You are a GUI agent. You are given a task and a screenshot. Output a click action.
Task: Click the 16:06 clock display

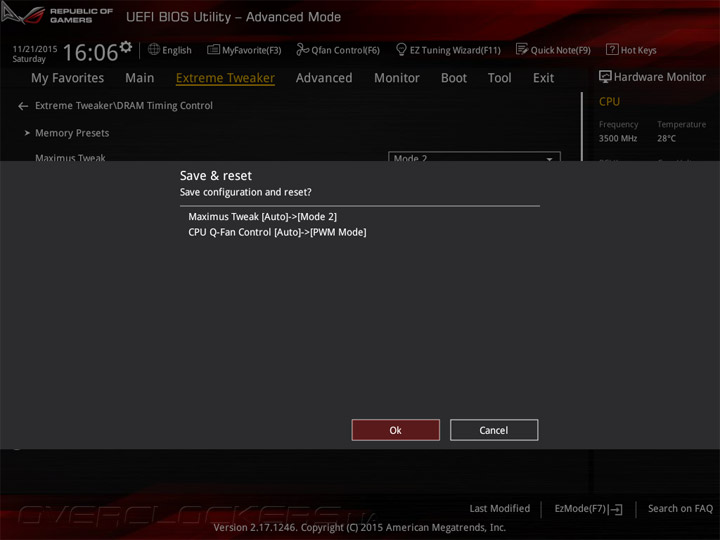point(90,52)
